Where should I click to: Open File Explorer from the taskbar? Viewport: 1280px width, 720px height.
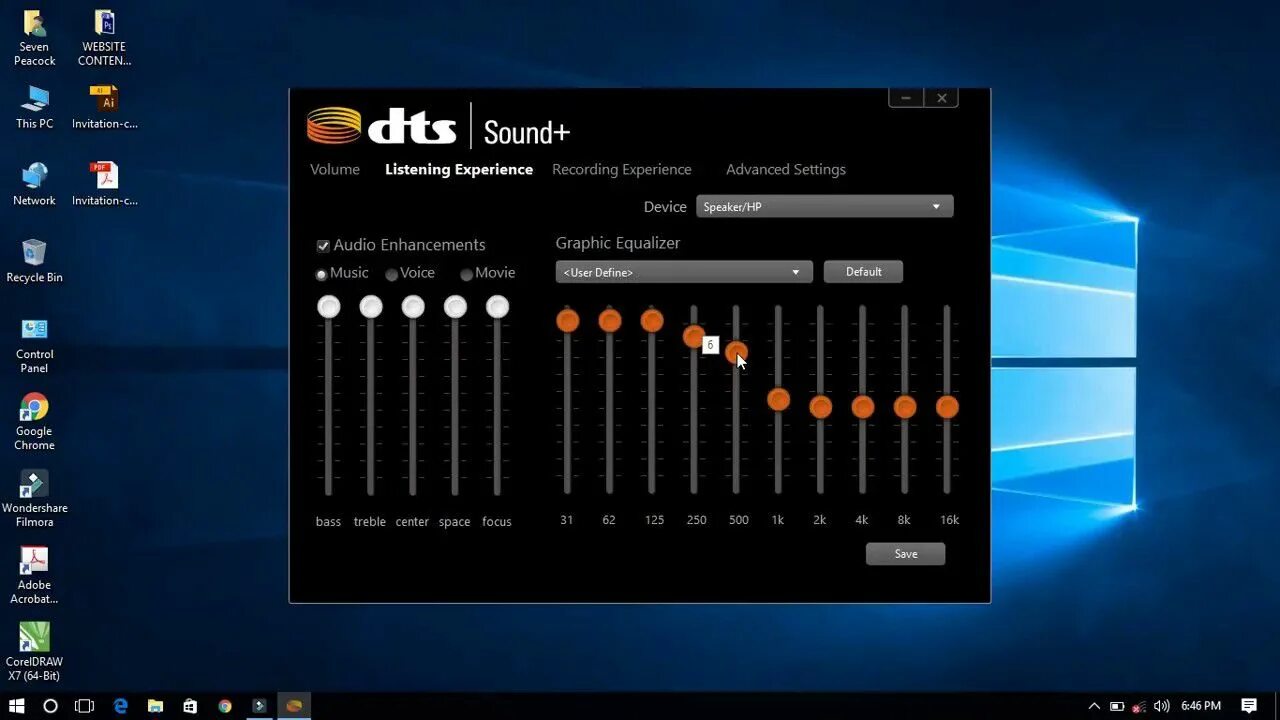click(155, 706)
